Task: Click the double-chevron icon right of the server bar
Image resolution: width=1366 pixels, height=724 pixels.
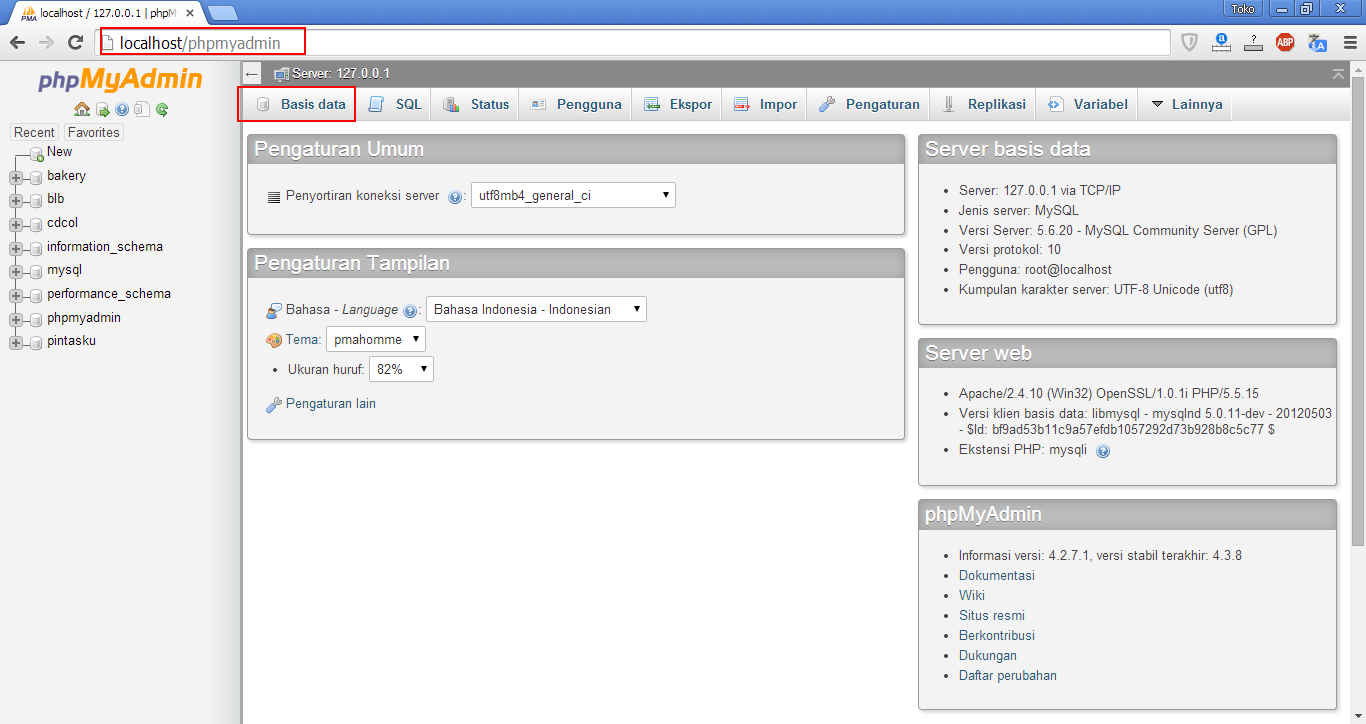Action: tap(1339, 74)
